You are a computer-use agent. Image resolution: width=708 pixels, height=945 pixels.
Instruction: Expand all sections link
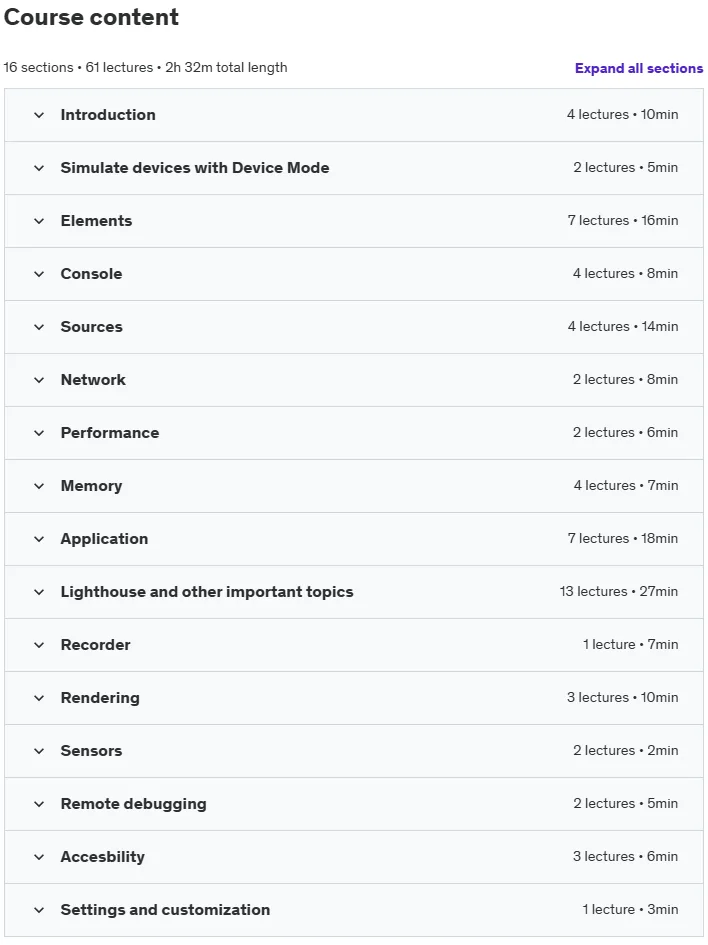coord(639,68)
